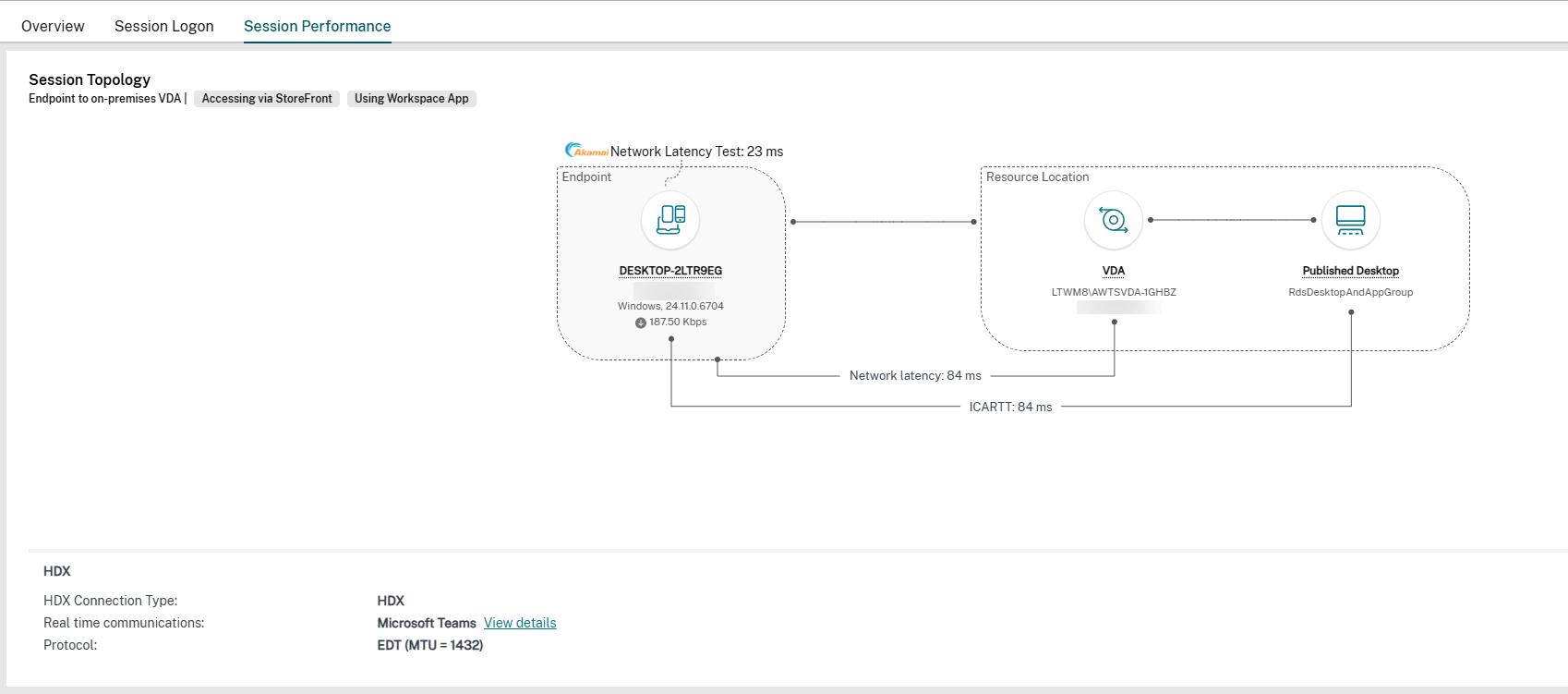Open the Session Logon tab

[x=163, y=26]
